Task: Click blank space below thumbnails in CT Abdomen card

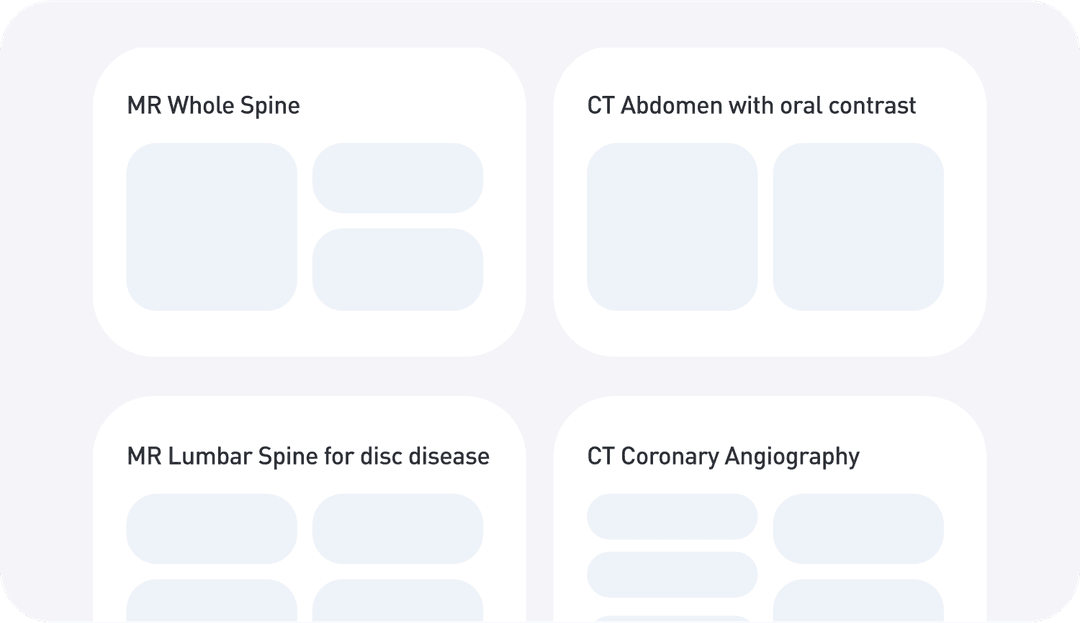Action: pyautogui.click(x=769, y=333)
